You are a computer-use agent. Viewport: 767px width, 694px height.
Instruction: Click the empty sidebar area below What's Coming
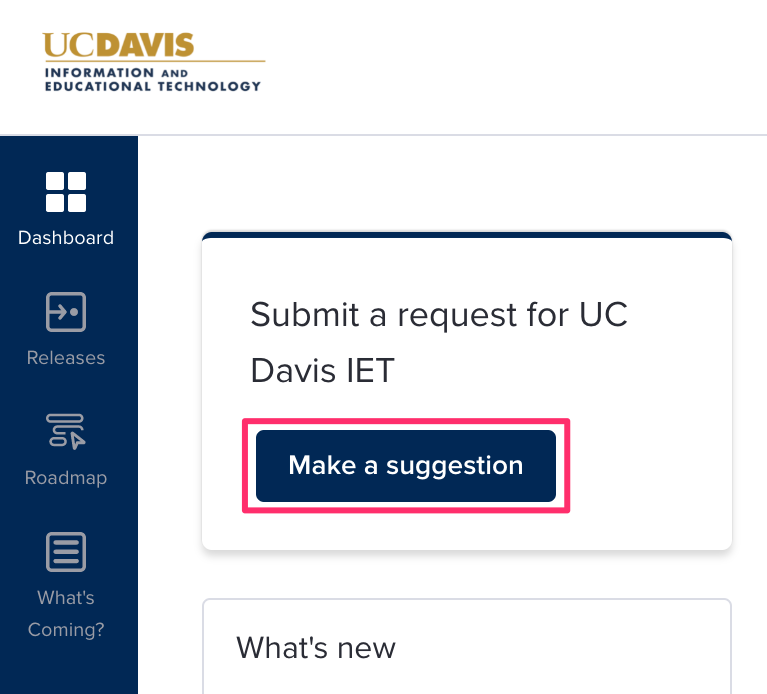coord(68,670)
